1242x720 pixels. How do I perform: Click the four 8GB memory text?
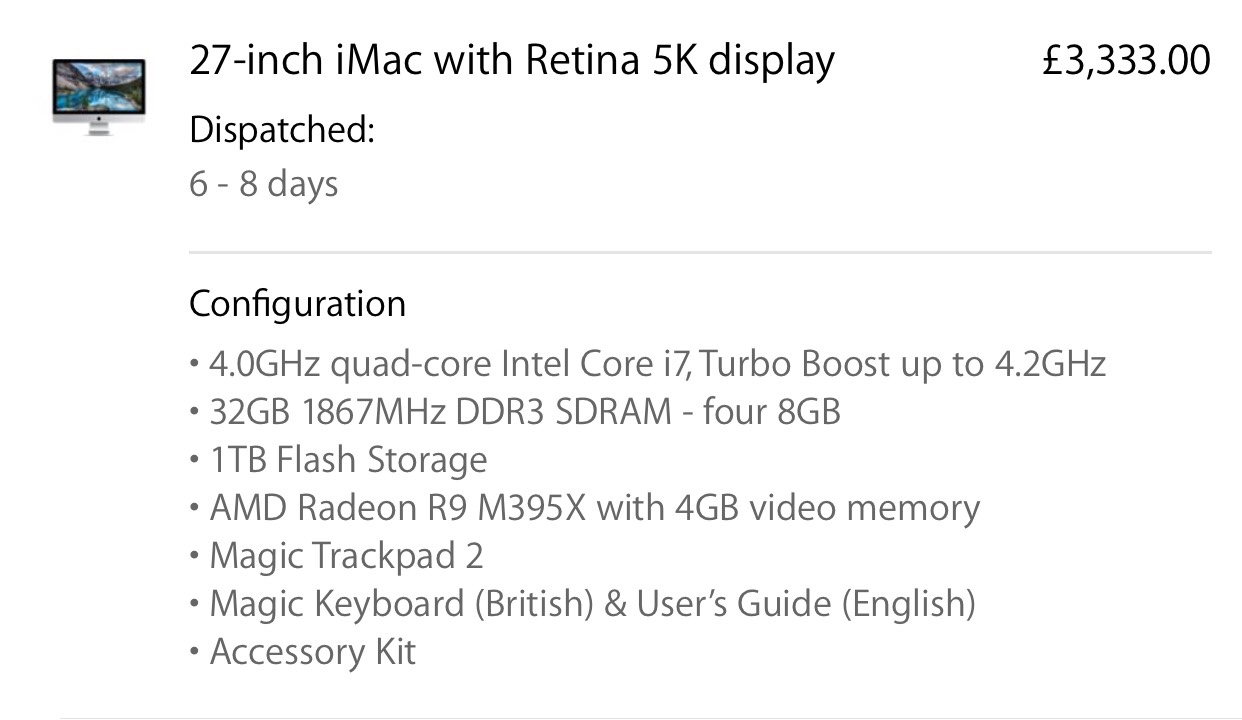pos(772,411)
